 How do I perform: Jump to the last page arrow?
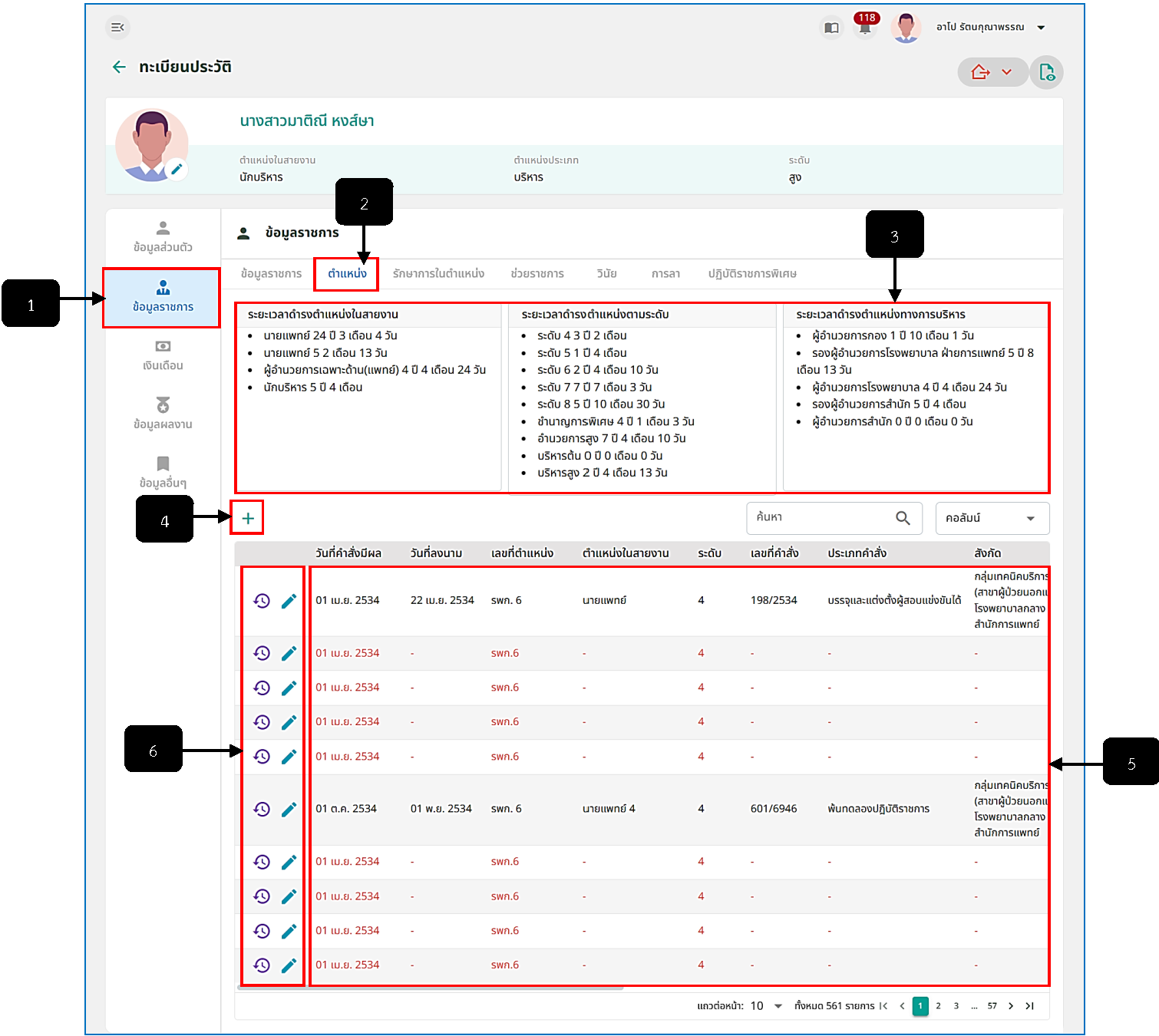tap(1030, 1006)
